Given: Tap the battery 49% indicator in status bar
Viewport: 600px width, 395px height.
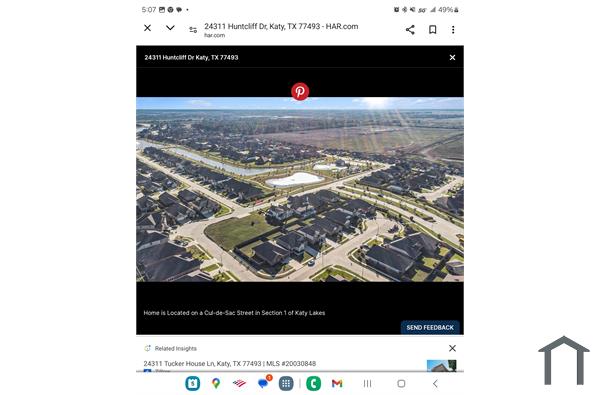Looking at the screenshot, I should click(x=448, y=10).
